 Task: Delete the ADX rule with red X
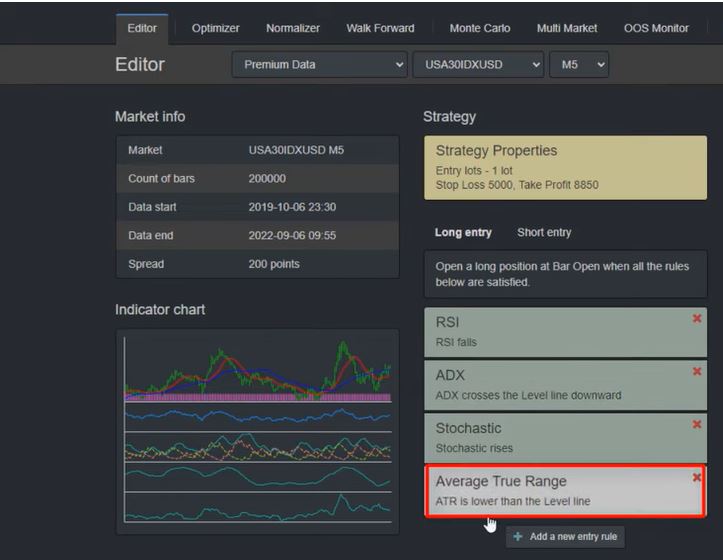(696, 372)
